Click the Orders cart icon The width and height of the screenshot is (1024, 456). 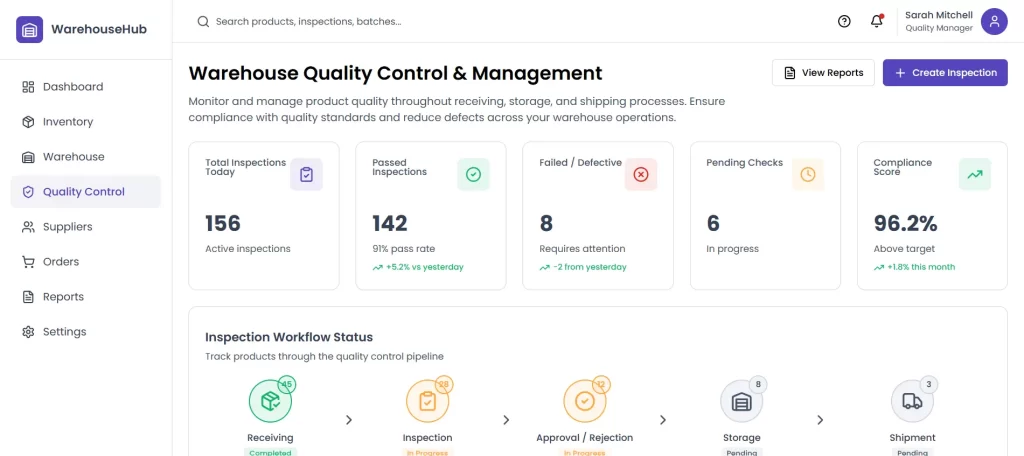click(x=28, y=262)
